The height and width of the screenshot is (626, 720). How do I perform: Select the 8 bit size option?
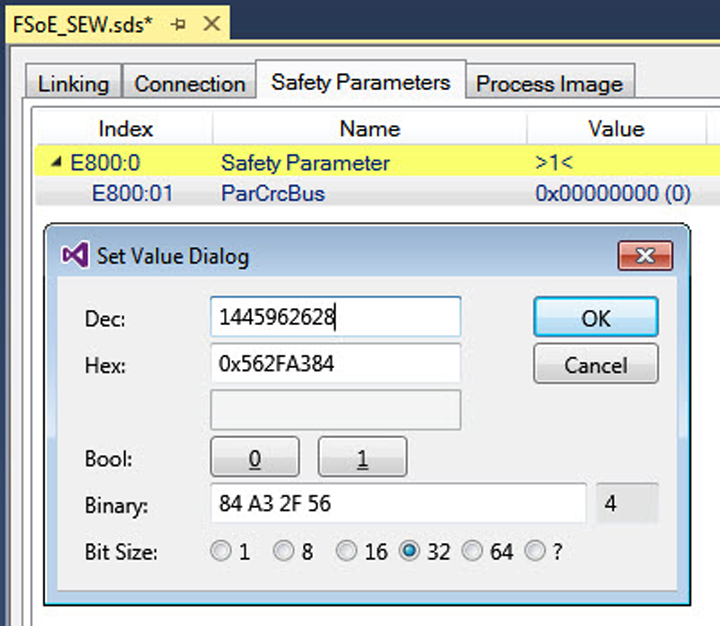click(284, 551)
